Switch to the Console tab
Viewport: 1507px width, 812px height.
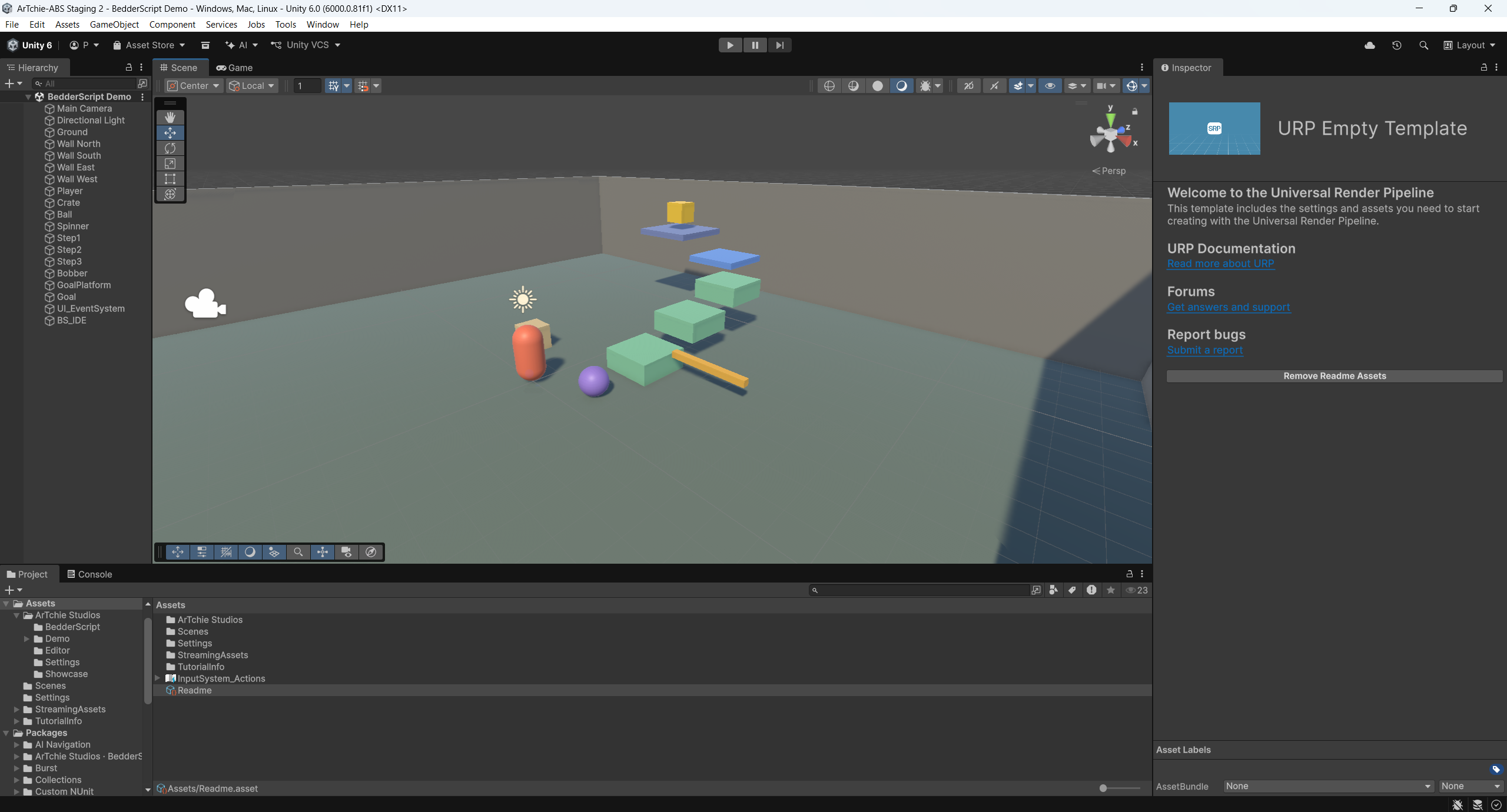pyautogui.click(x=89, y=574)
